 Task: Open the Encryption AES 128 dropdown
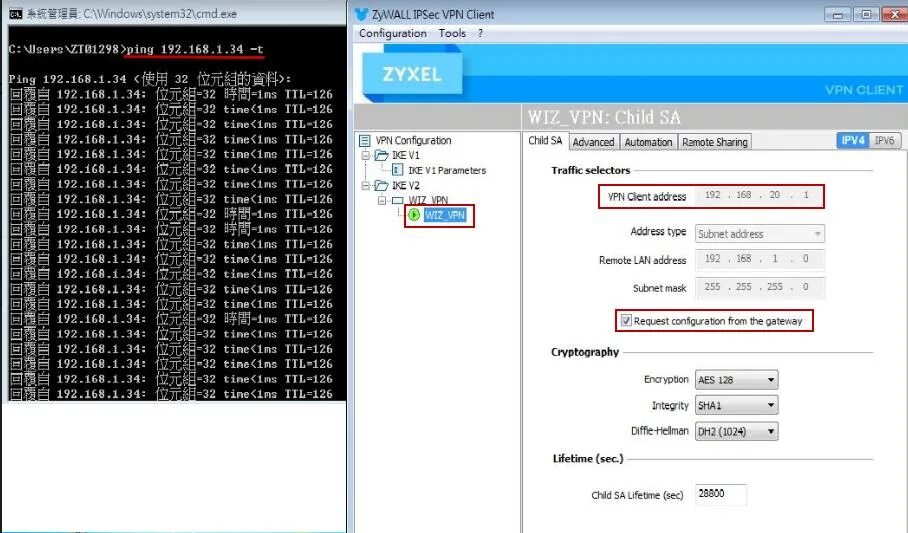736,380
